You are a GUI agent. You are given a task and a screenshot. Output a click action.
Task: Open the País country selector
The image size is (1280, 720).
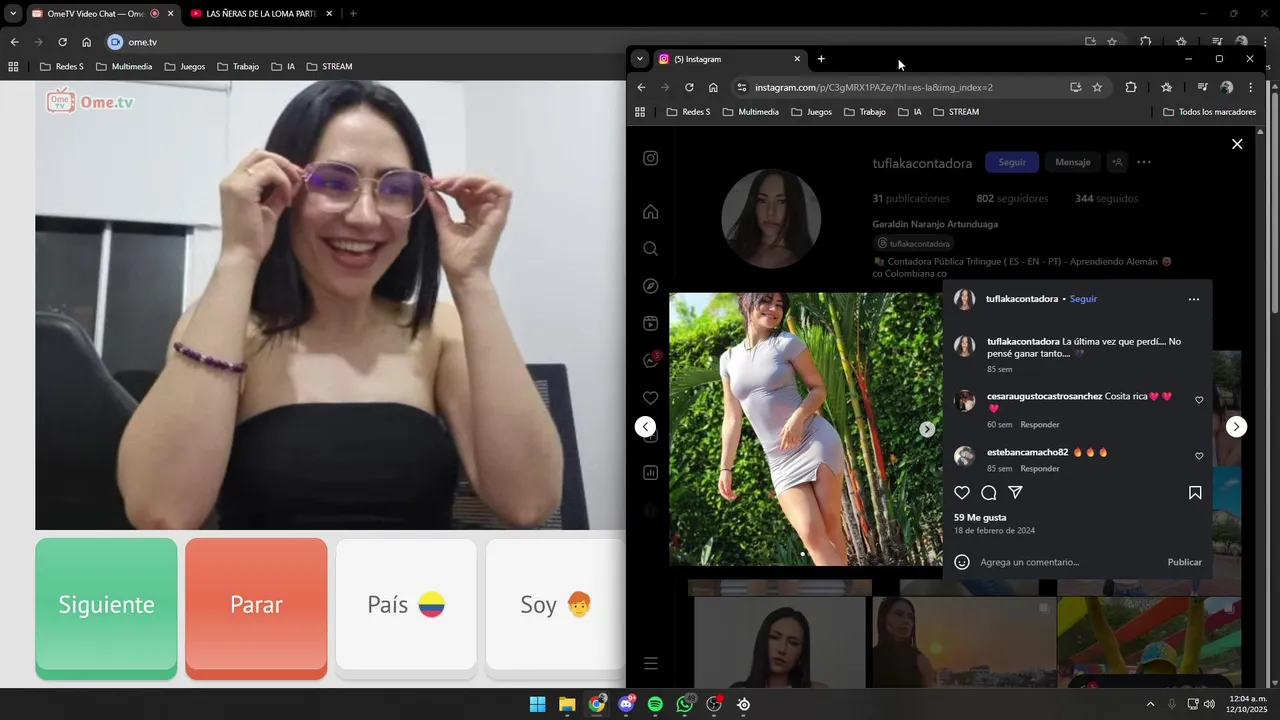click(406, 604)
